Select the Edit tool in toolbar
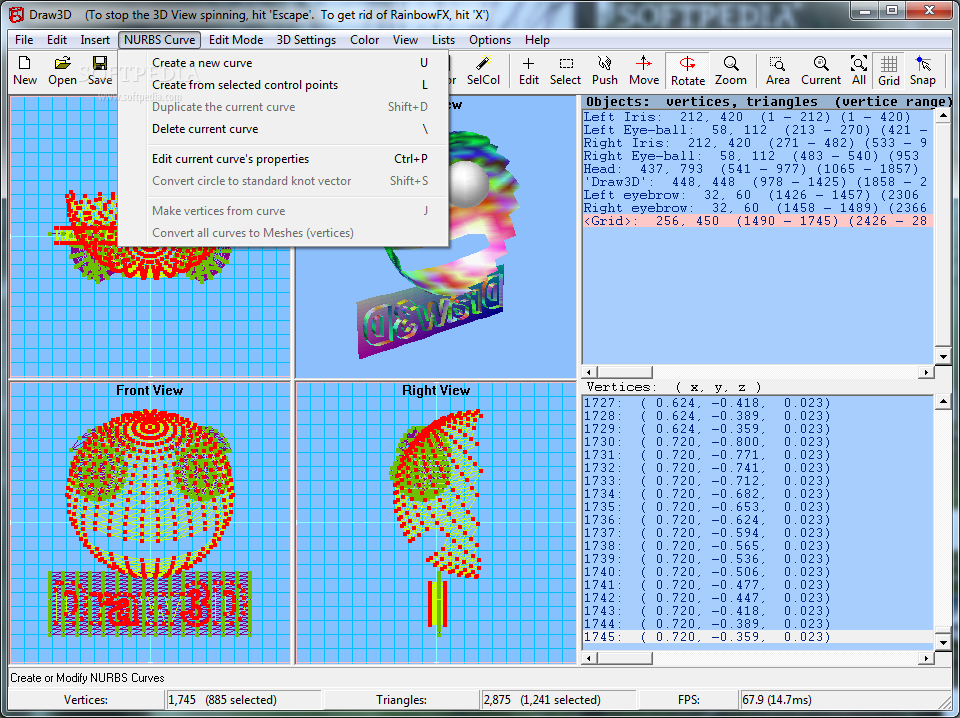Viewport: 960px width, 718px height. point(529,70)
